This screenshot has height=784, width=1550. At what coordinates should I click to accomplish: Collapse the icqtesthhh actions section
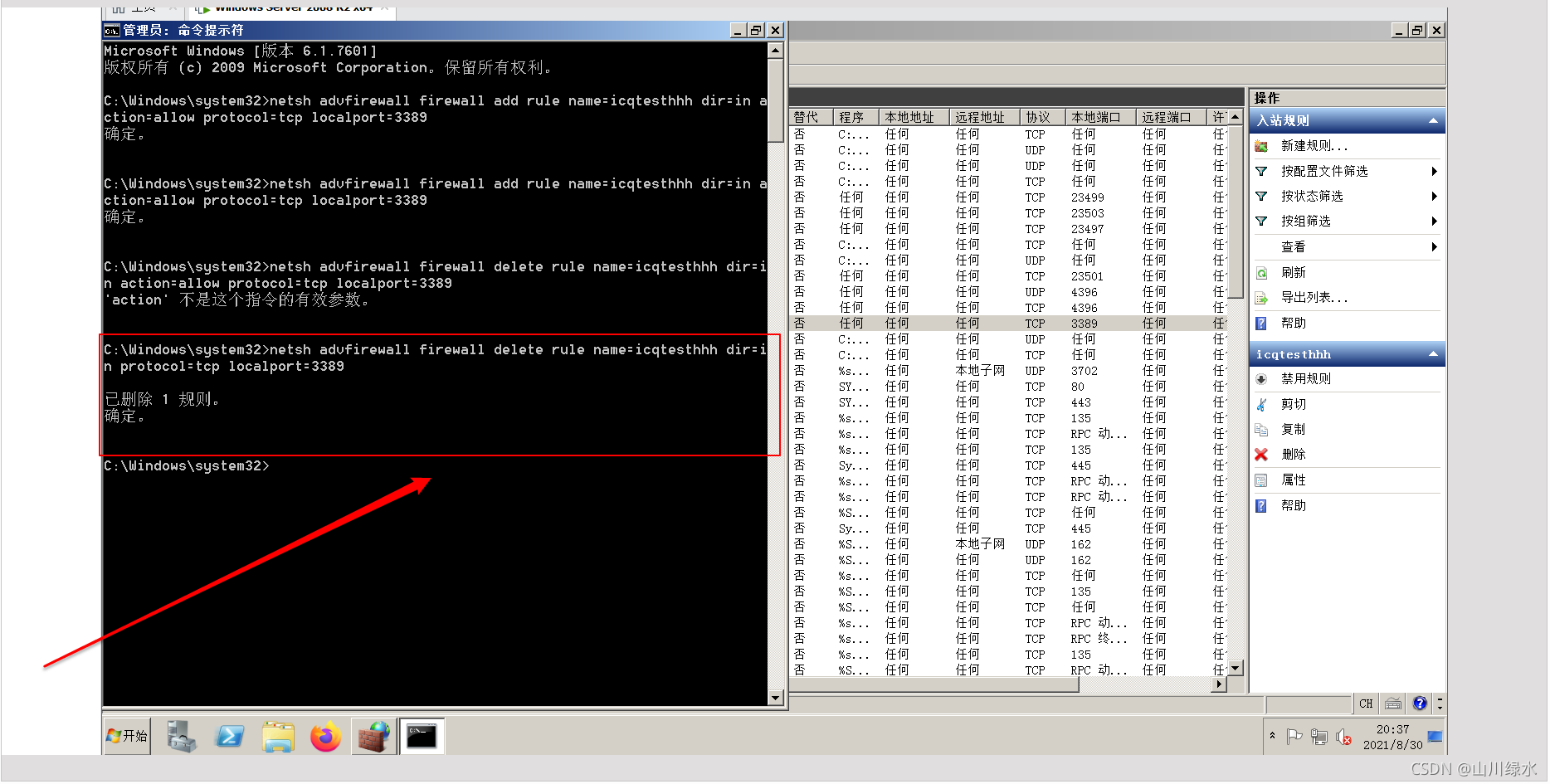(1433, 354)
